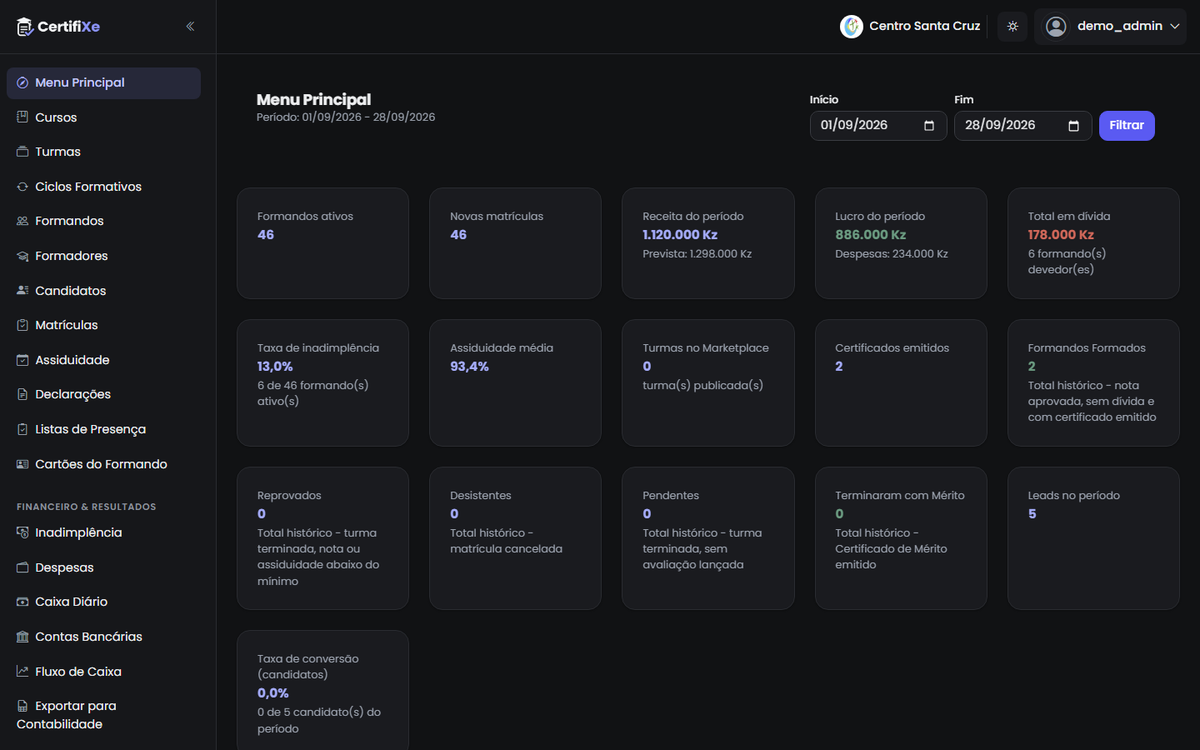Screen dimensions: 1200x750
Task: Click the Cartões do Formando card icon
Action: (23, 464)
